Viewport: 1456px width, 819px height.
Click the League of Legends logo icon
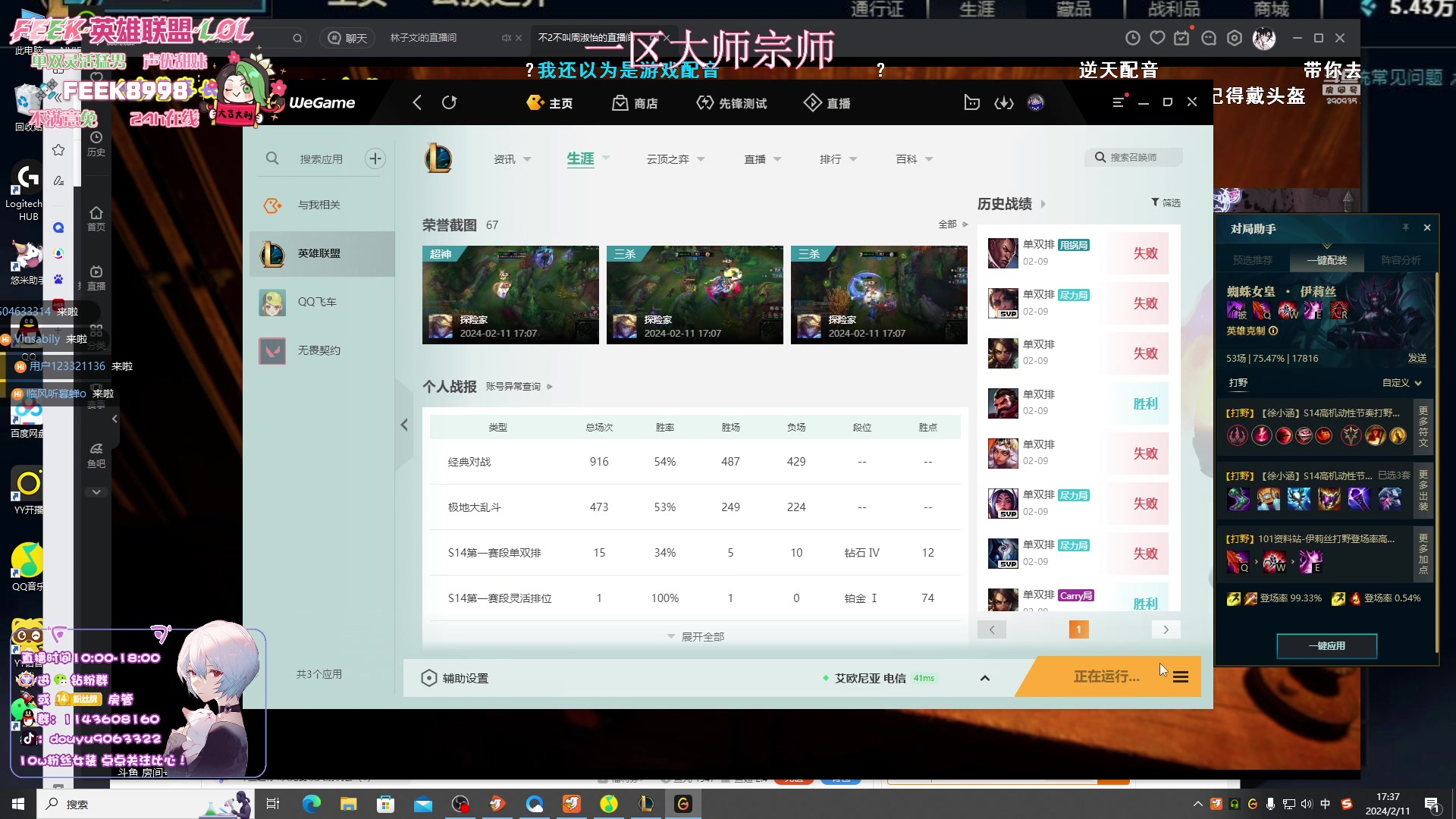[x=438, y=158]
